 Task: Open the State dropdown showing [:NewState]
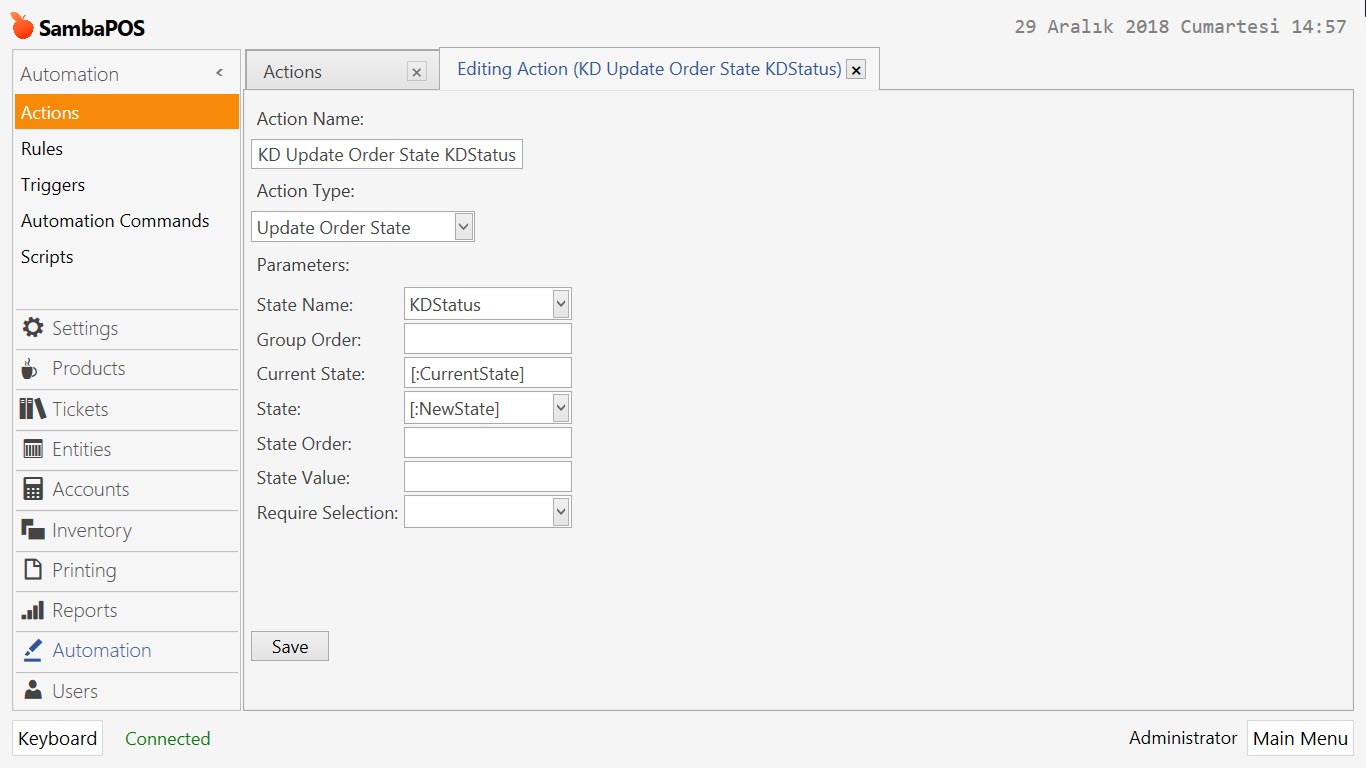pos(560,407)
